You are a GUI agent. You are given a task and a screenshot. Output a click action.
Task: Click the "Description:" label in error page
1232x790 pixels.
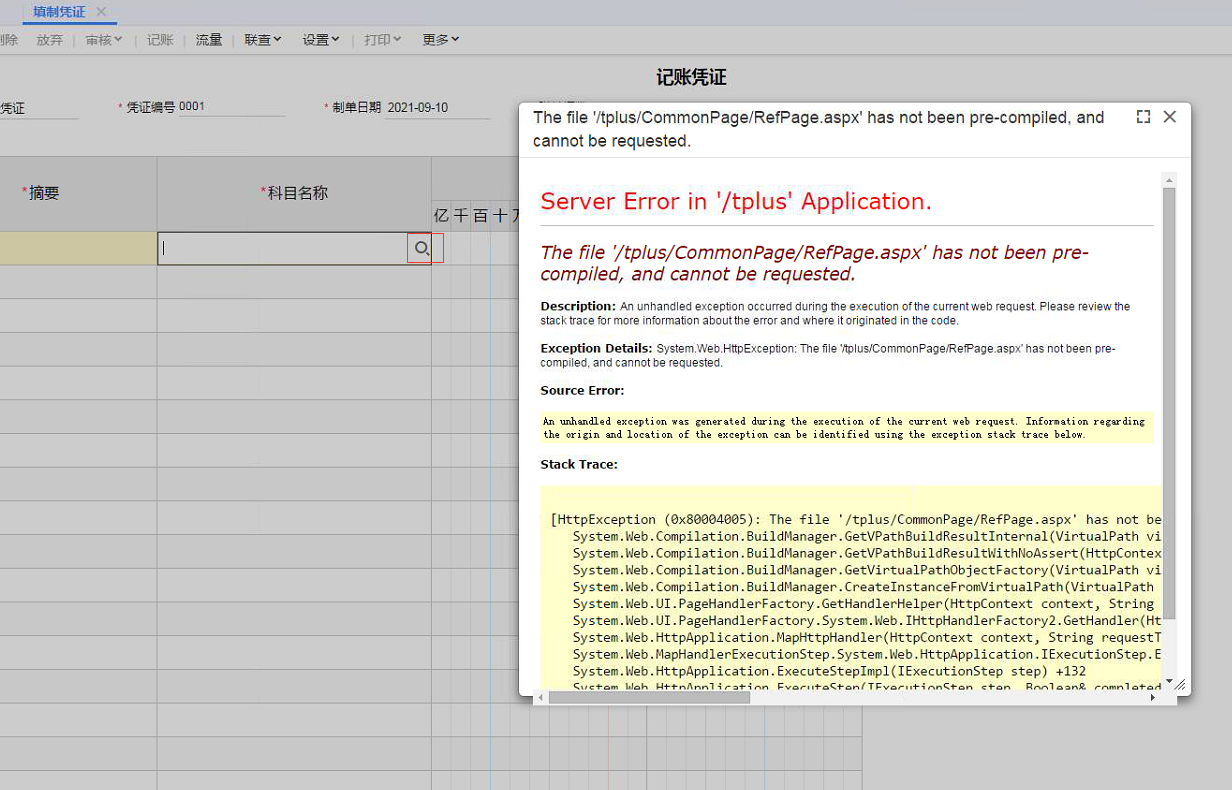(578, 306)
